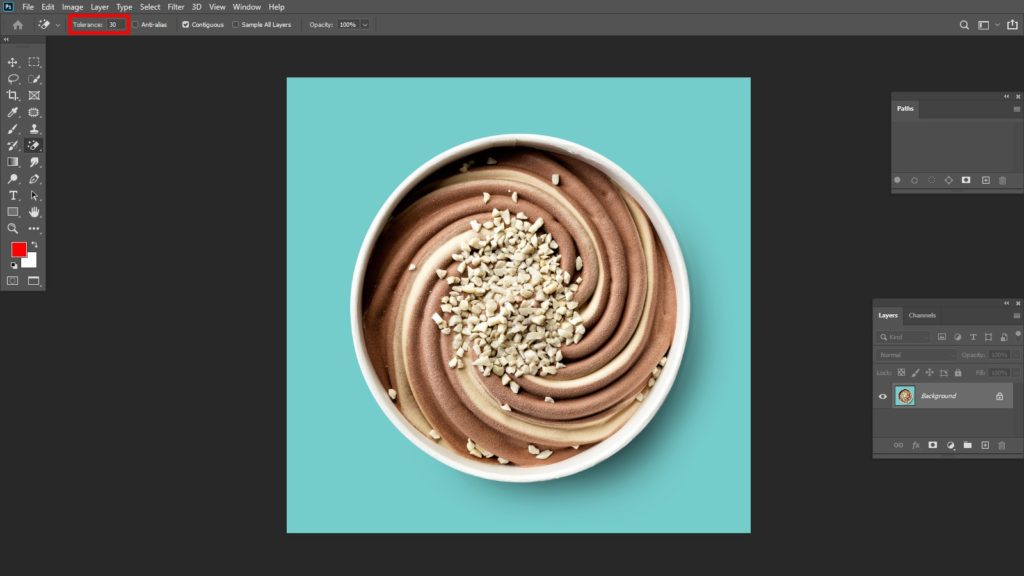Select the Horizontal Type tool
Viewport: 1024px width, 576px height.
[x=12, y=195]
